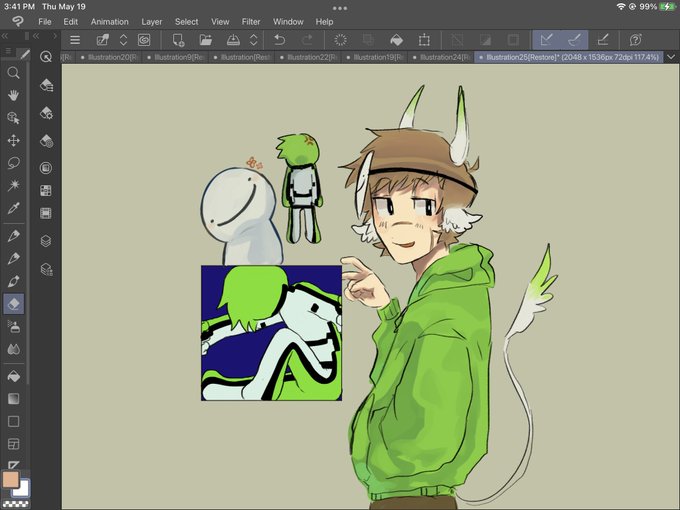
Task: Open the Filter menu
Action: point(251,22)
